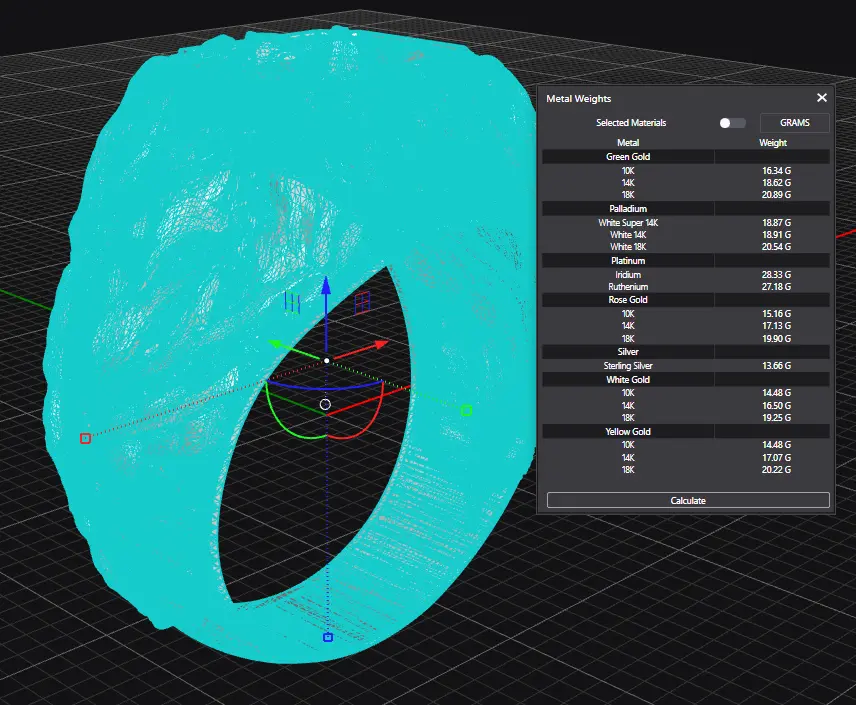
Task: Select the green square scale handle
Action: click(x=466, y=410)
